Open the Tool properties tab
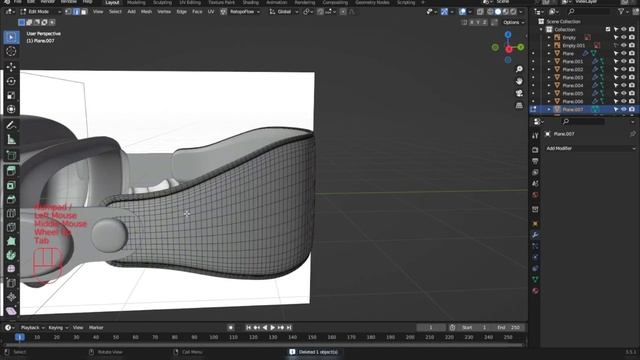Image resolution: width=640 pixels, height=360 pixels. [x=535, y=136]
